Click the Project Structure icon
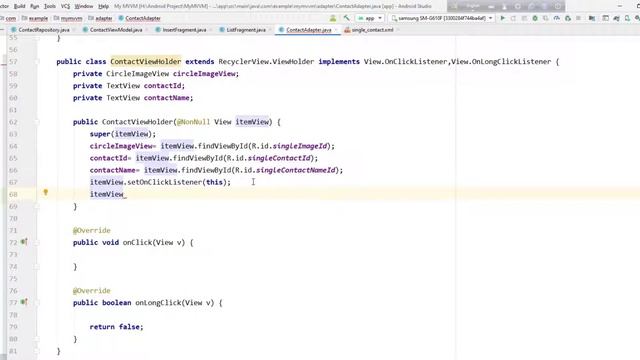640x360 pixels. 592,18
